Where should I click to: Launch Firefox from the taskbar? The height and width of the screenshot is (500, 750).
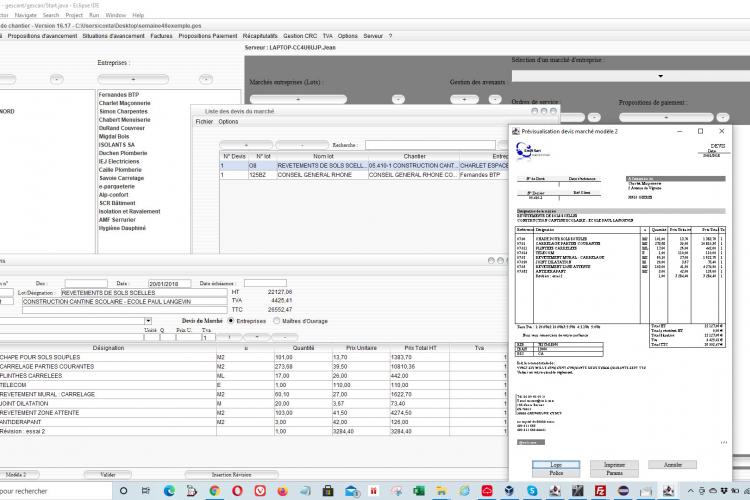click(283, 490)
